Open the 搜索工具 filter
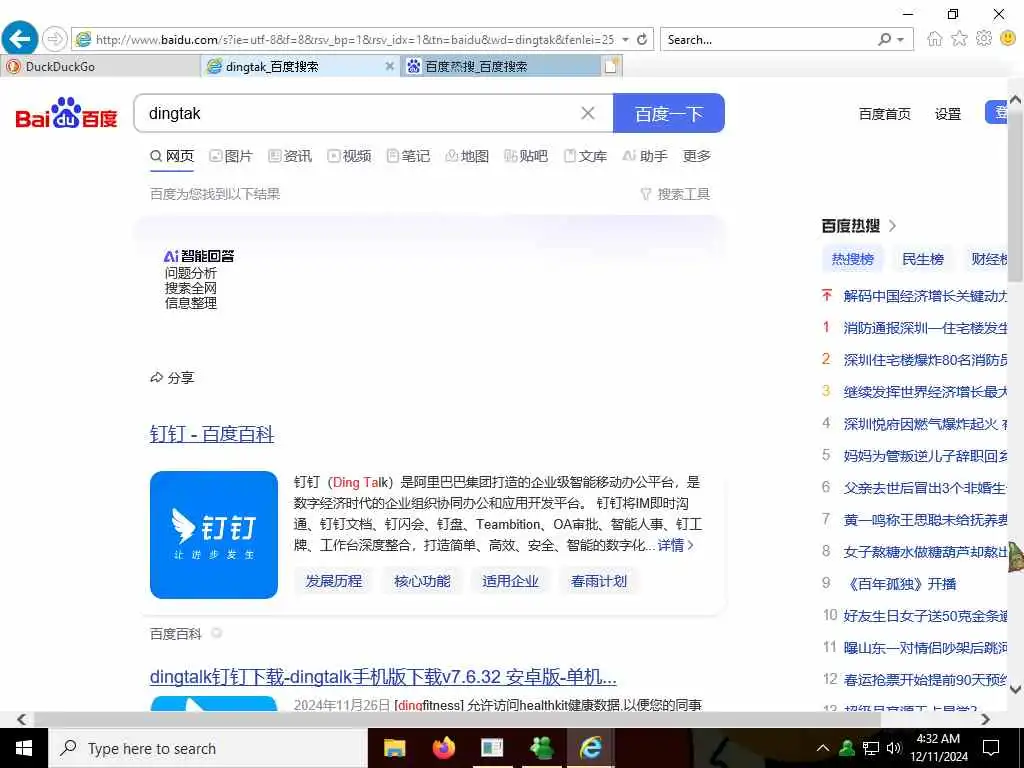This screenshot has height=768, width=1024. pyautogui.click(x=675, y=194)
